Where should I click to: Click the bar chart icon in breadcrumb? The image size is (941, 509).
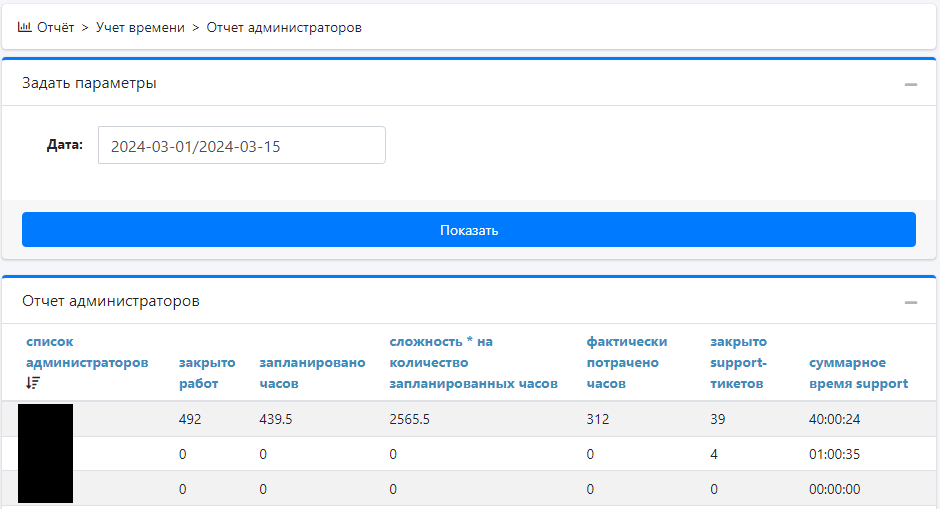pos(25,28)
